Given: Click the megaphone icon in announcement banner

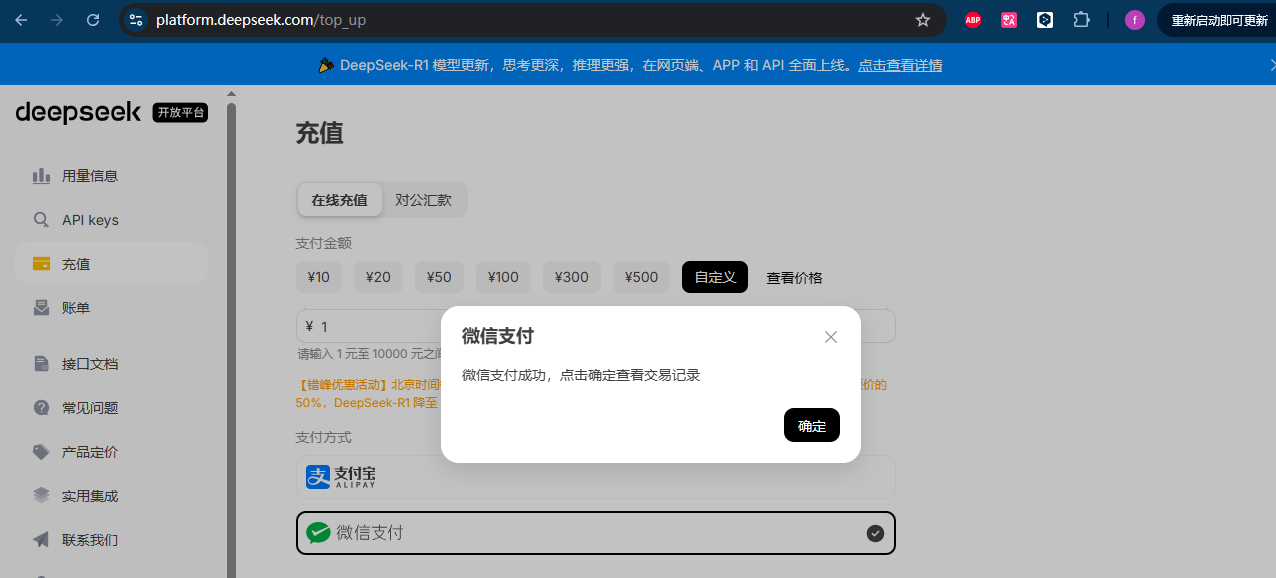Looking at the screenshot, I should point(326,65).
